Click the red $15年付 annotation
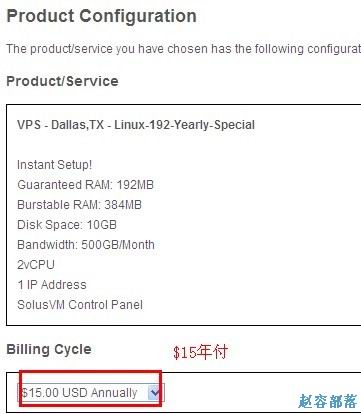 200,352
